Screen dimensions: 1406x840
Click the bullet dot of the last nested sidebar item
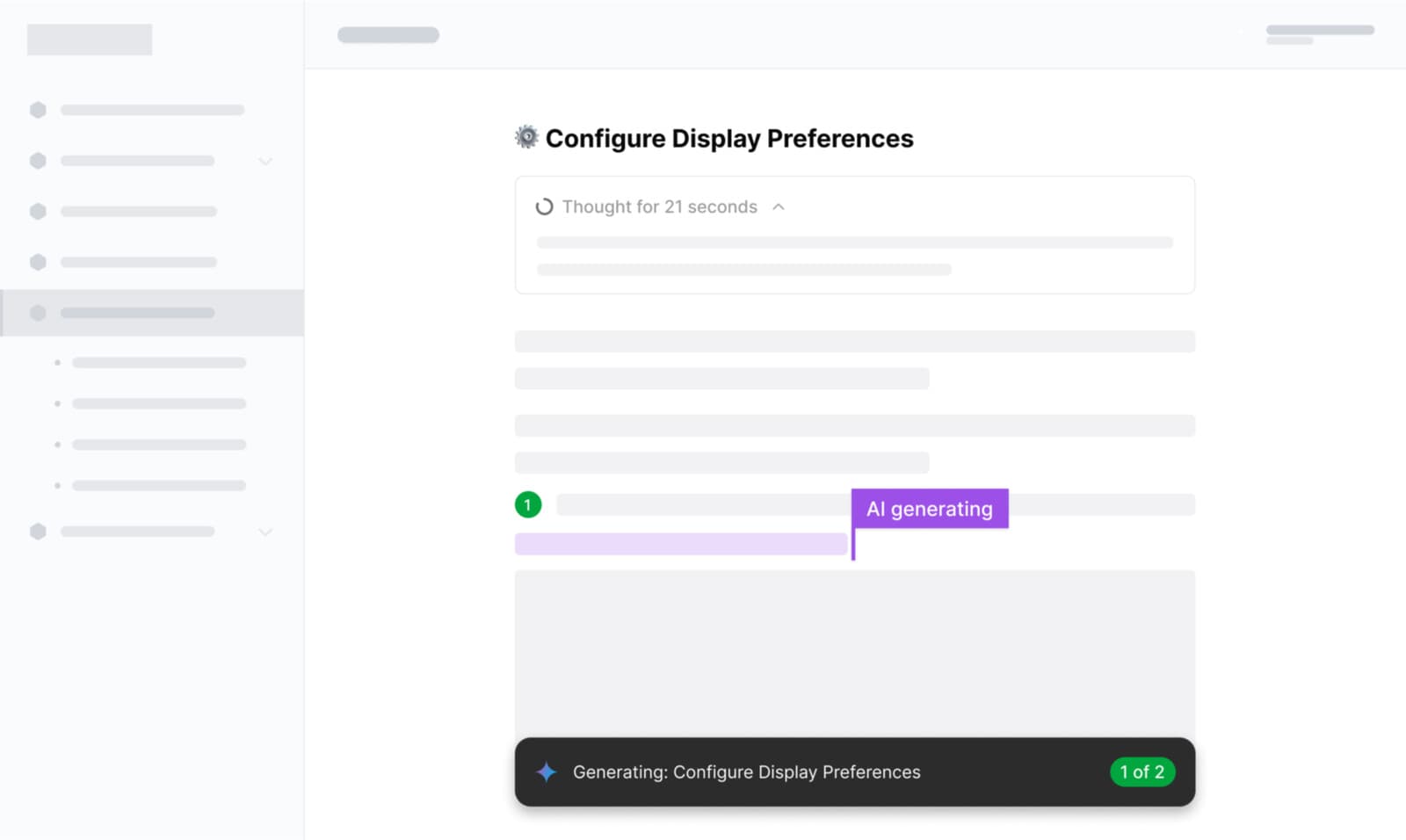[x=58, y=485]
